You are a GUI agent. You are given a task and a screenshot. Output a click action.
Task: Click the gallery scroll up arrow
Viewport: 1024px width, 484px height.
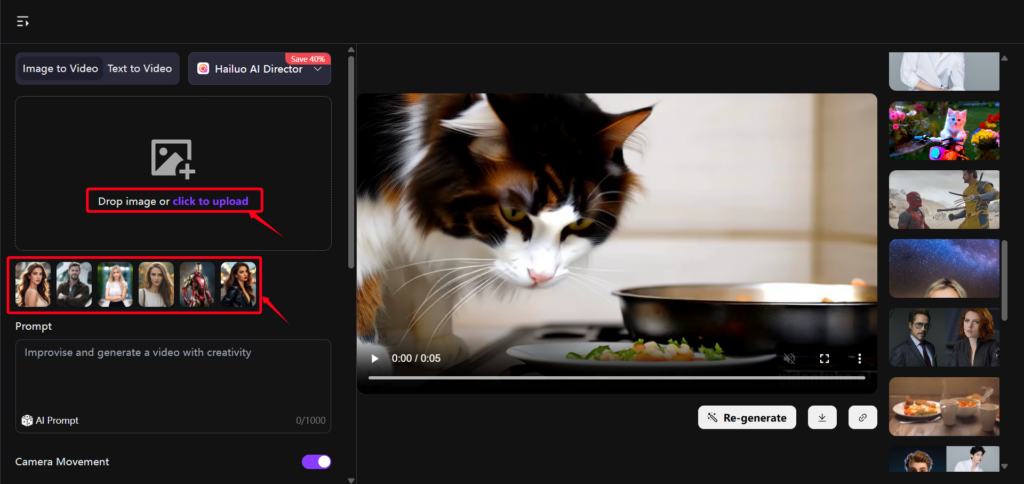[1004, 57]
